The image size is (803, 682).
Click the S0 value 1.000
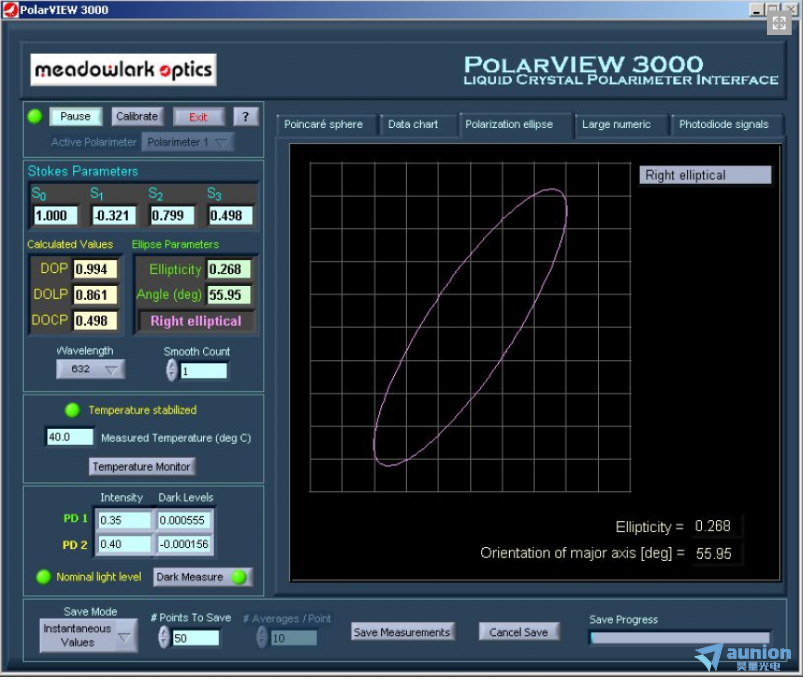[x=55, y=217]
